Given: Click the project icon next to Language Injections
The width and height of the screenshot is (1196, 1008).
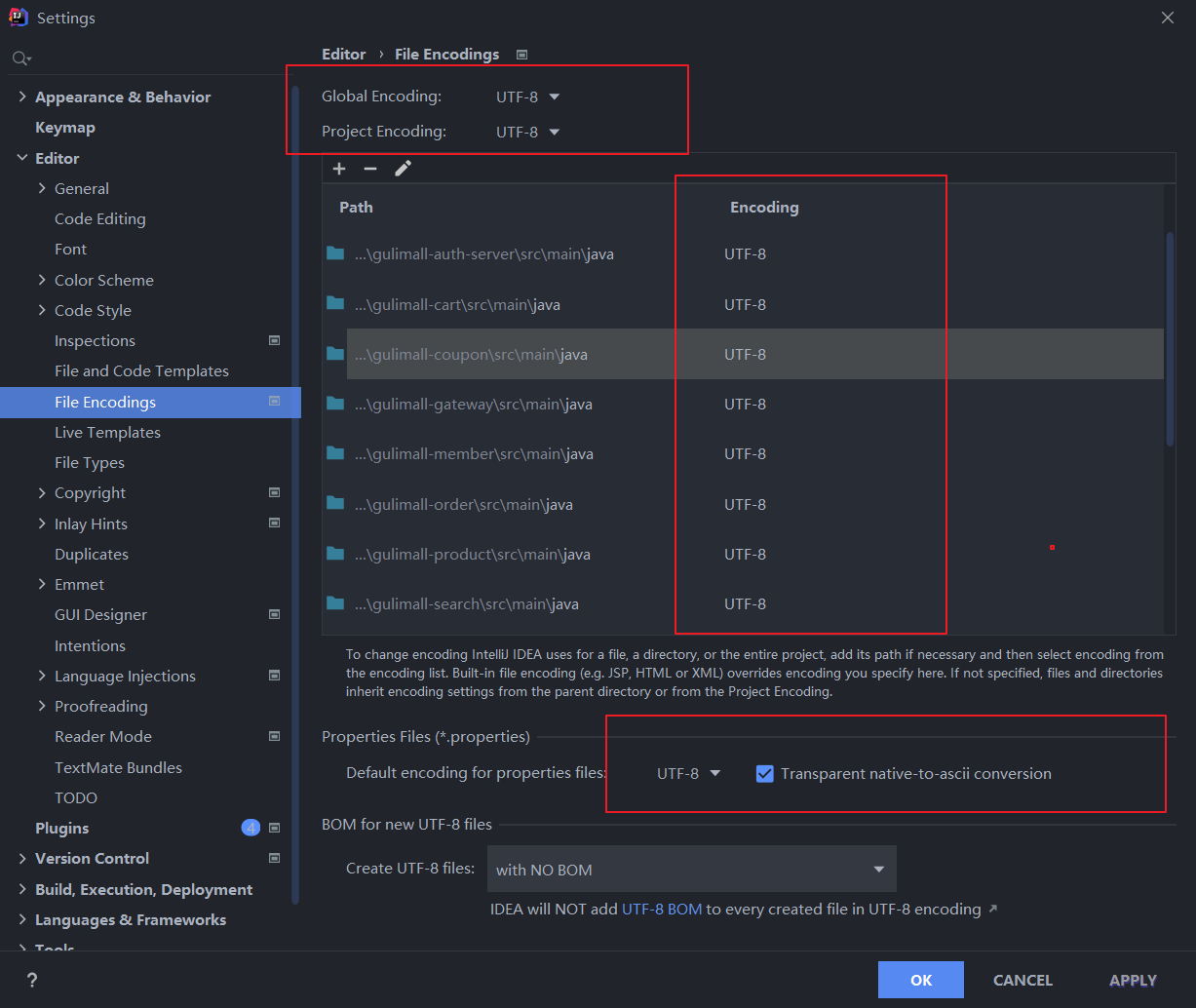Looking at the screenshot, I should click(275, 676).
